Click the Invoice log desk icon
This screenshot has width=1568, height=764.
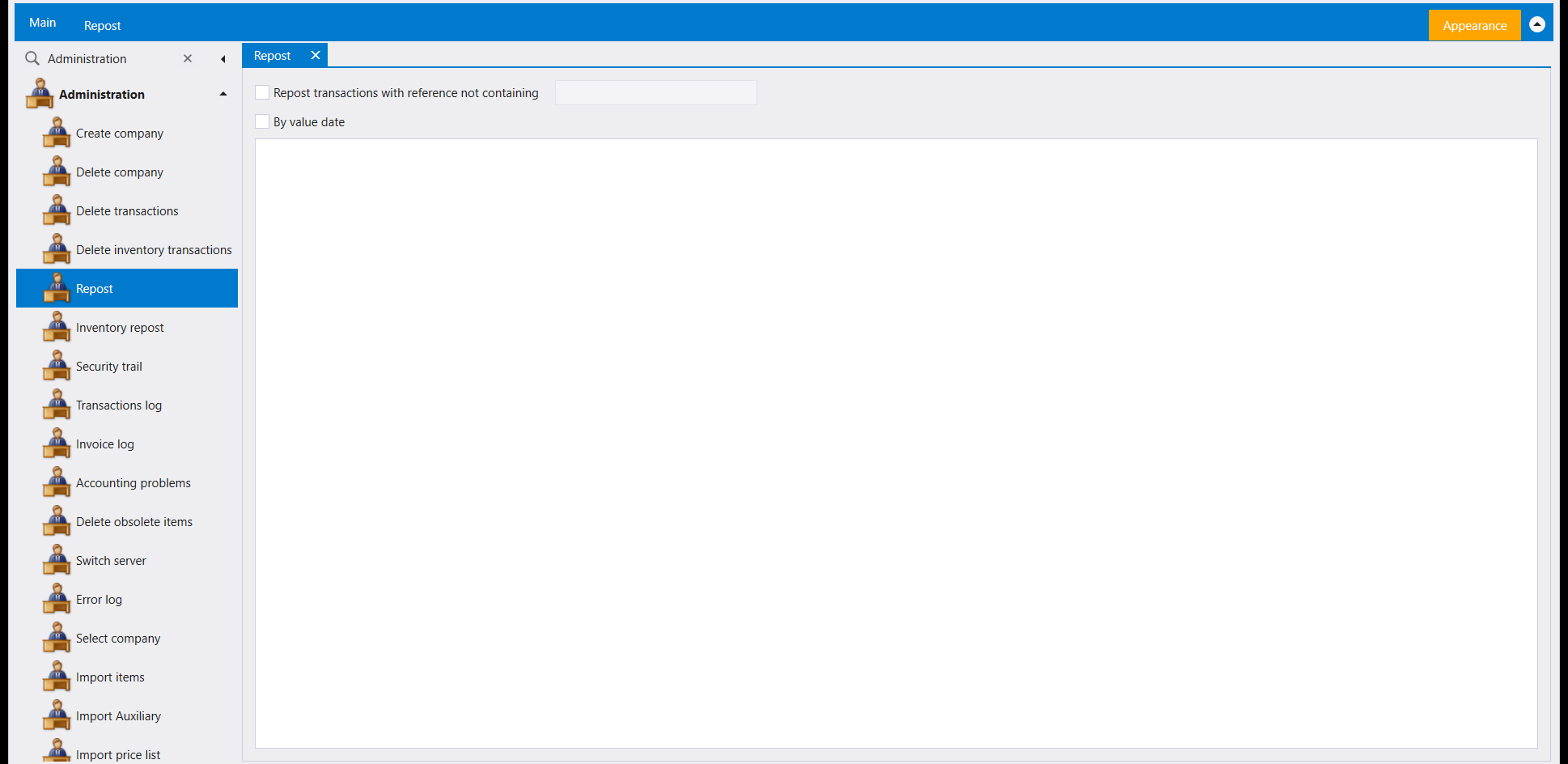tap(57, 444)
